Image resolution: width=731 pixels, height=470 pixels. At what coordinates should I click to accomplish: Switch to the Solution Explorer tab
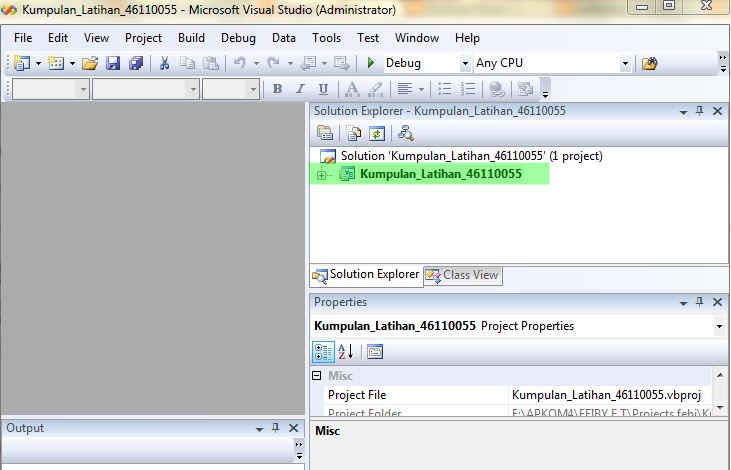pos(366,275)
